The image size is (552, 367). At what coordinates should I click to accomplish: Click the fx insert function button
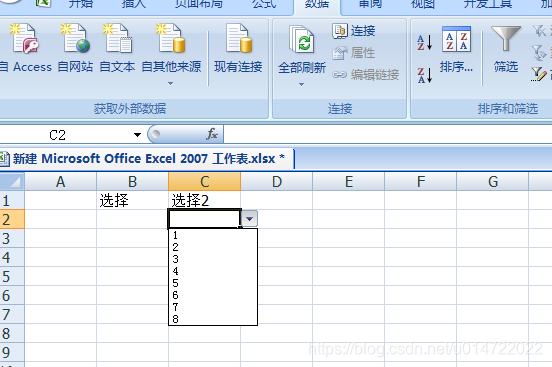[x=212, y=134]
